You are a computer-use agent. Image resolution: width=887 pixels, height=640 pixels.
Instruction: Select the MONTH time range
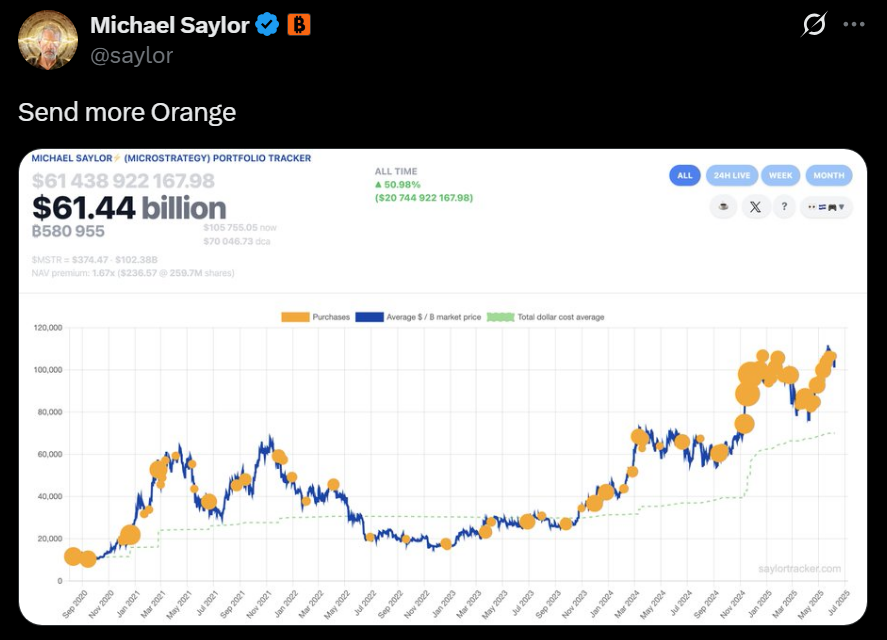click(x=828, y=175)
